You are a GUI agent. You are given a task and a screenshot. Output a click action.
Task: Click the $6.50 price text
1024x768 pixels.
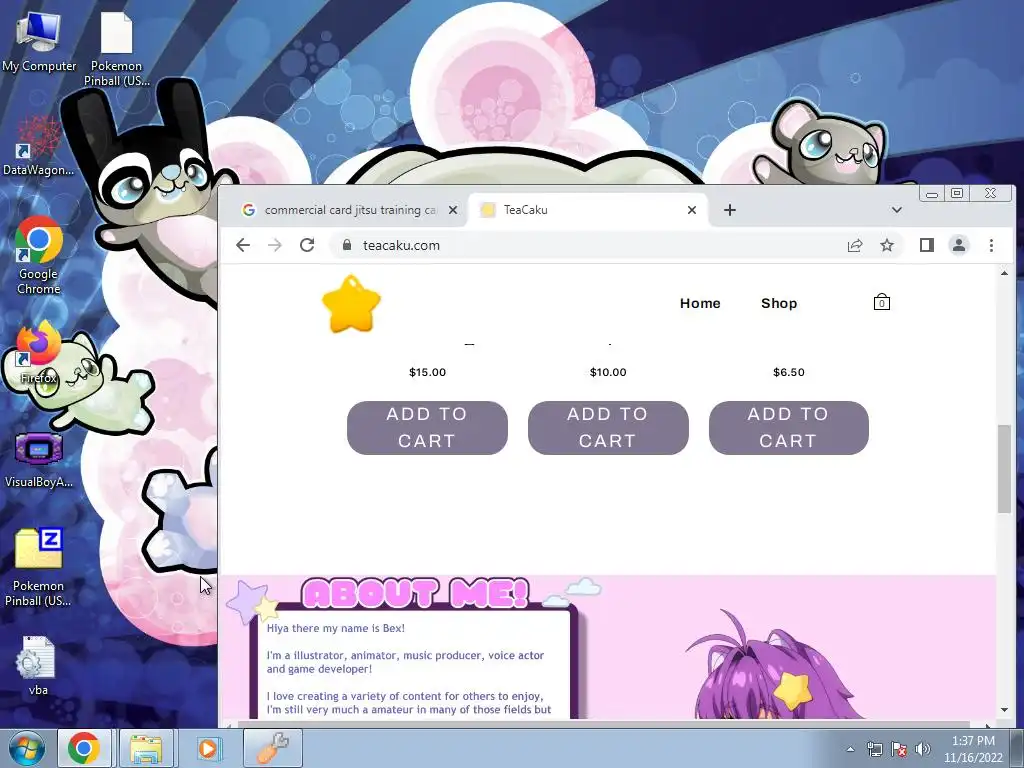point(789,372)
